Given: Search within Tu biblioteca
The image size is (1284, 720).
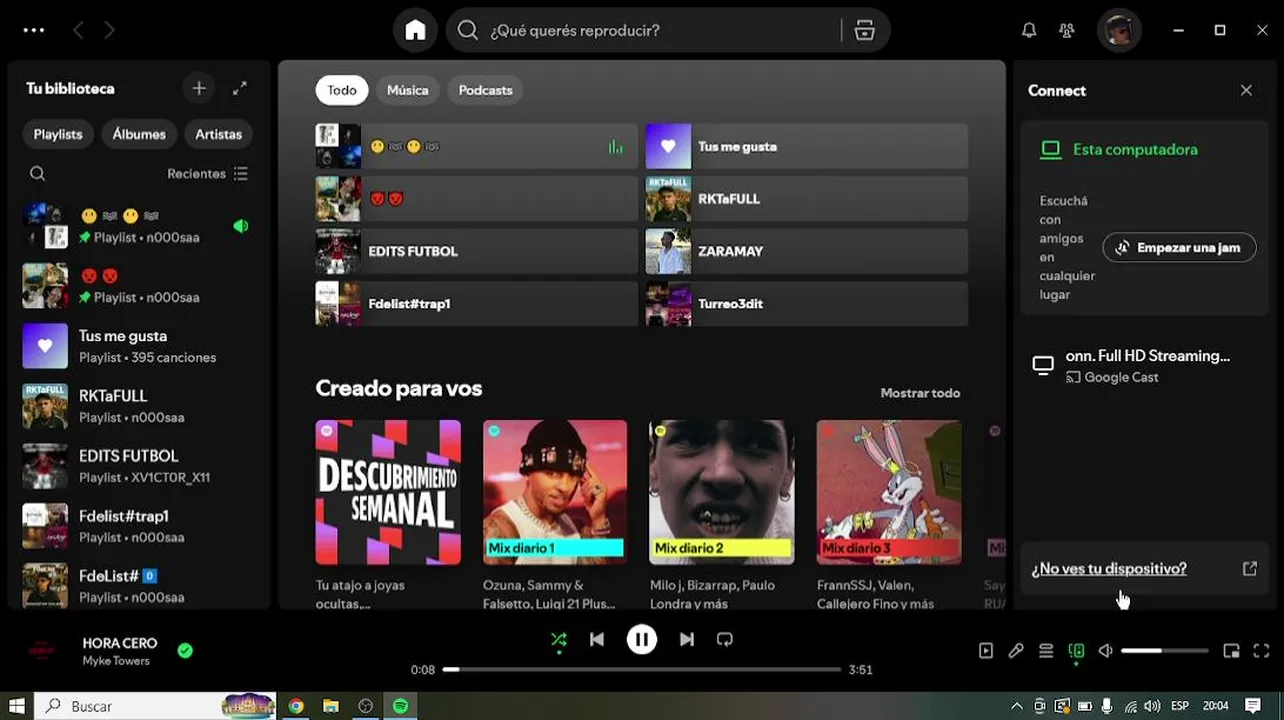Looking at the screenshot, I should (x=37, y=173).
